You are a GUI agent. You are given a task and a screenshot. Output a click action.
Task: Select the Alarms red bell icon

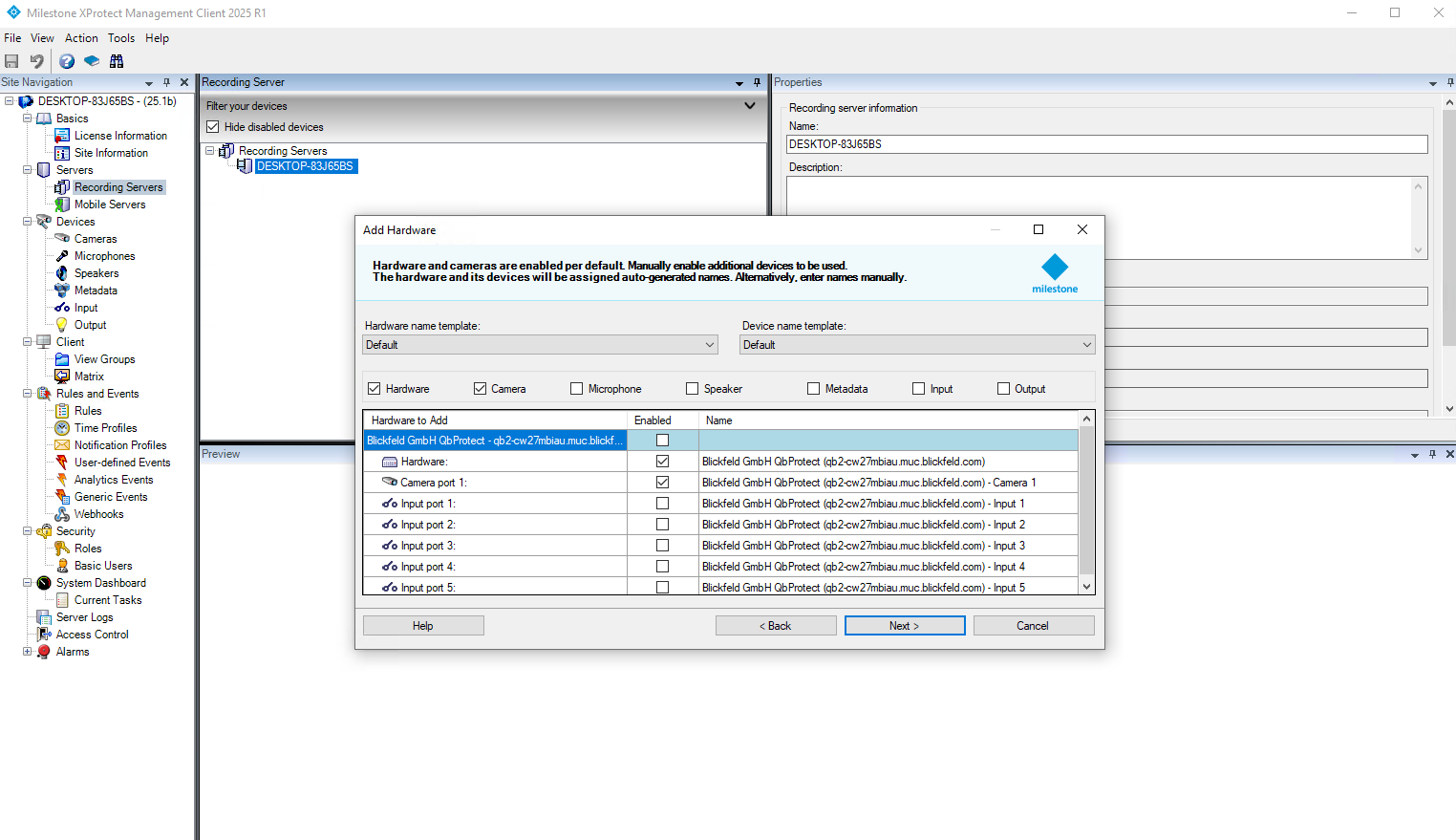[44, 652]
